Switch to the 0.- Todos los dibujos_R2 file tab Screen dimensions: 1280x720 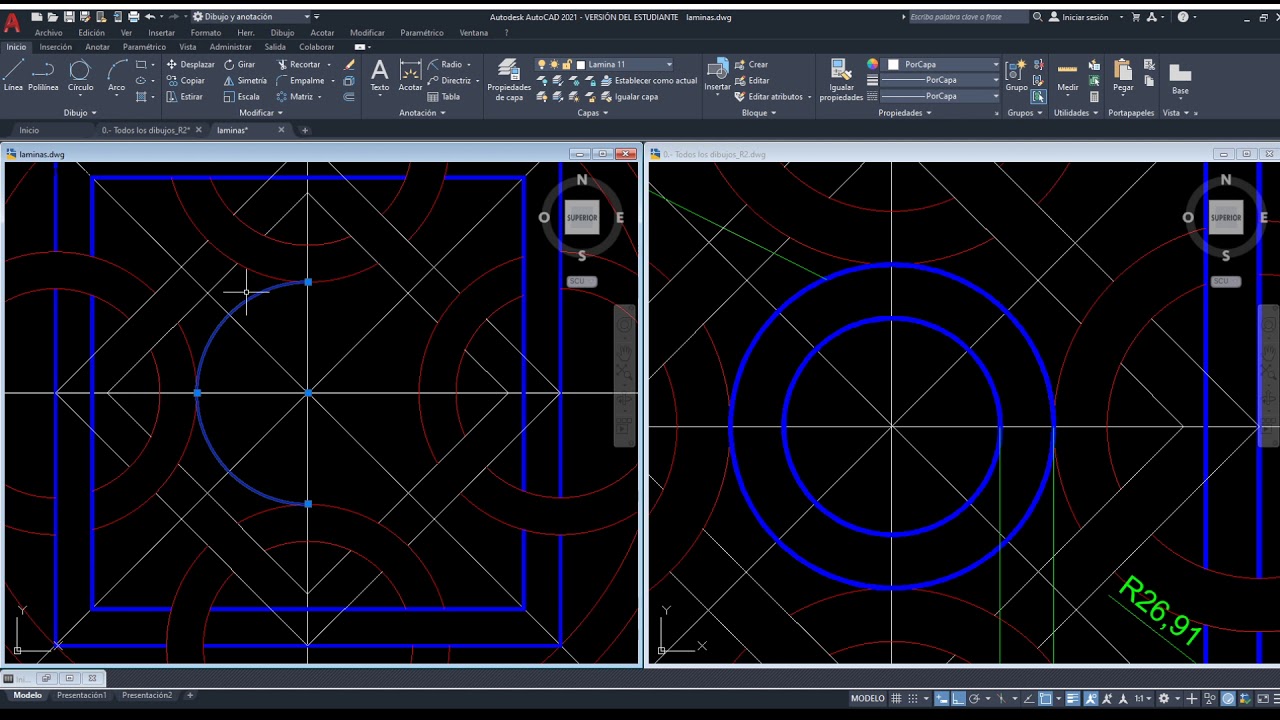coord(145,130)
